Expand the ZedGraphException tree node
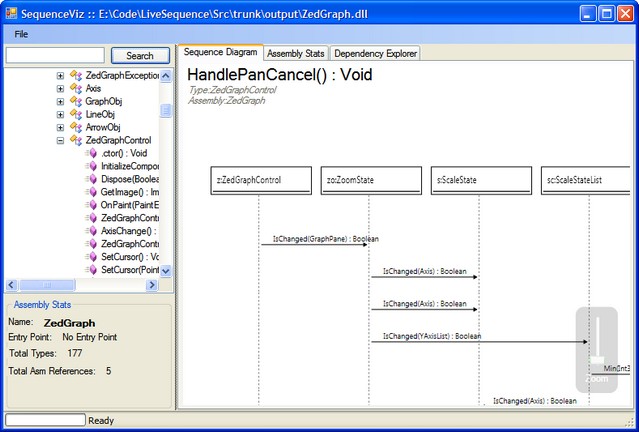 (60, 75)
